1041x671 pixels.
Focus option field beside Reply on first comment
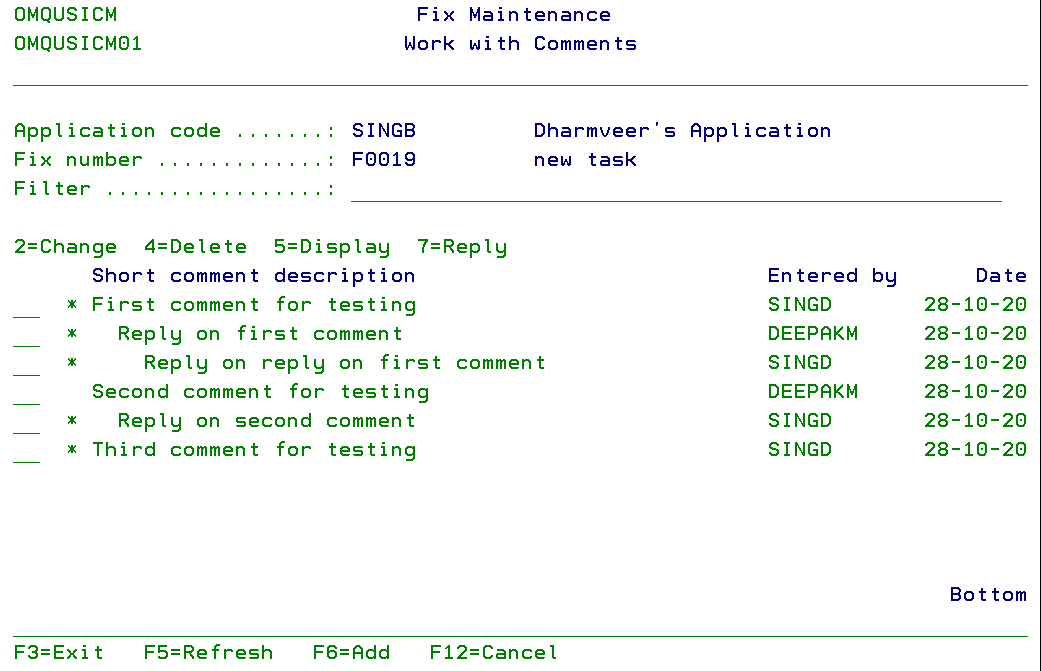pyautogui.click(x=26, y=335)
